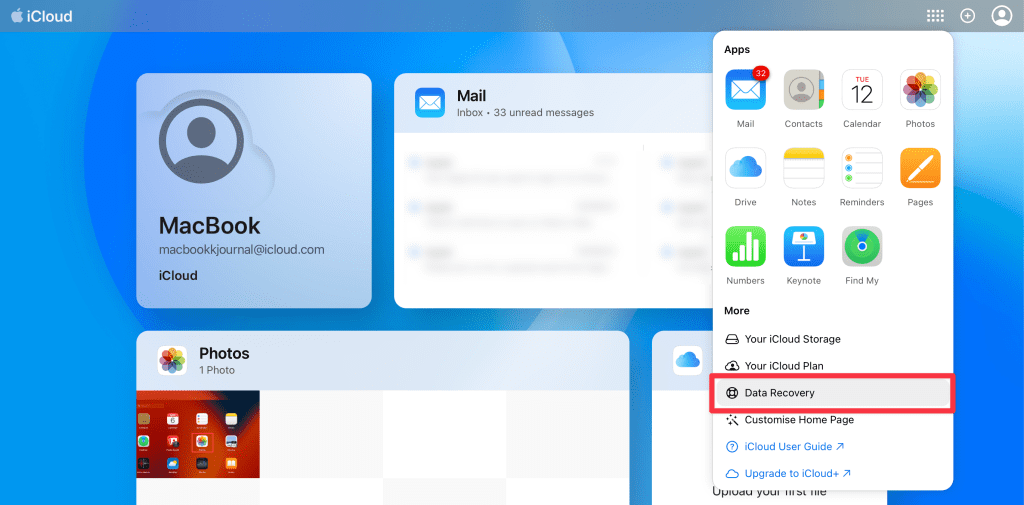The width and height of the screenshot is (1024, 505).
Task: Select Your iCloud Plan menu entry
Action: click(831, 366)
